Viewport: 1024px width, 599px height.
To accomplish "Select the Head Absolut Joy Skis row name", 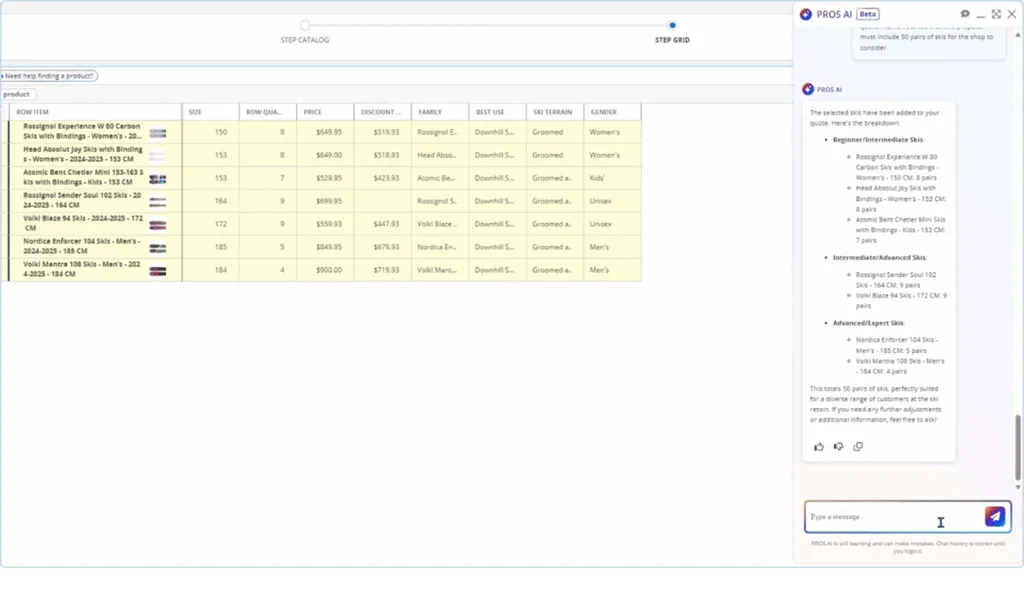I will pos(83,154).
